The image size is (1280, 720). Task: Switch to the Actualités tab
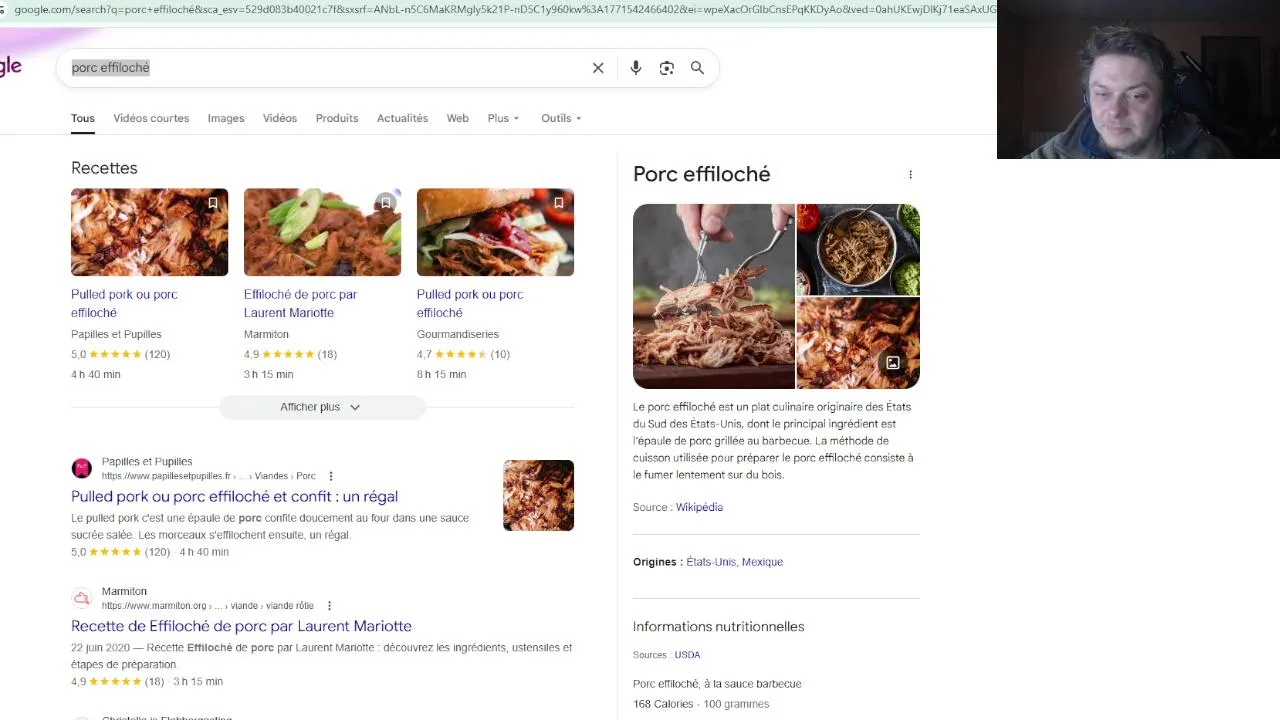tap(402, 118)
